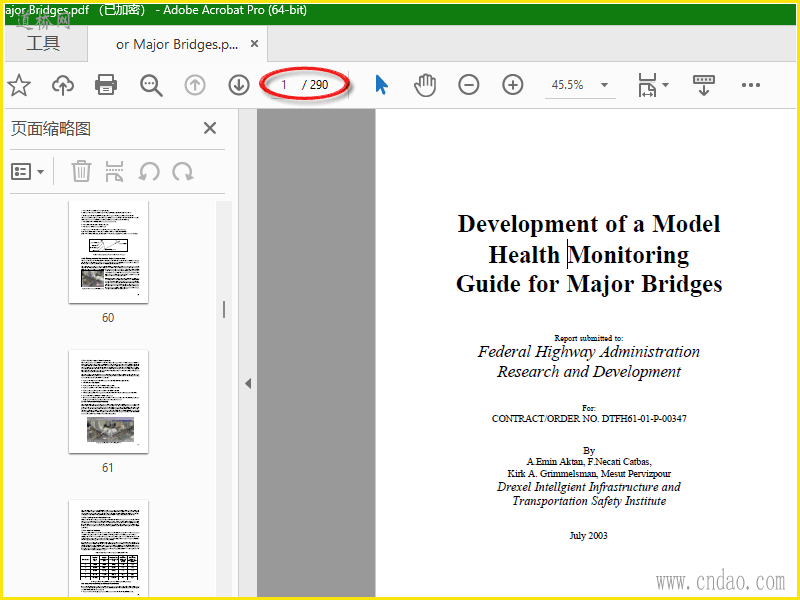Click the bookmark star icon
The width and height of the screenshot is (800, 600).
pos(19,85)
